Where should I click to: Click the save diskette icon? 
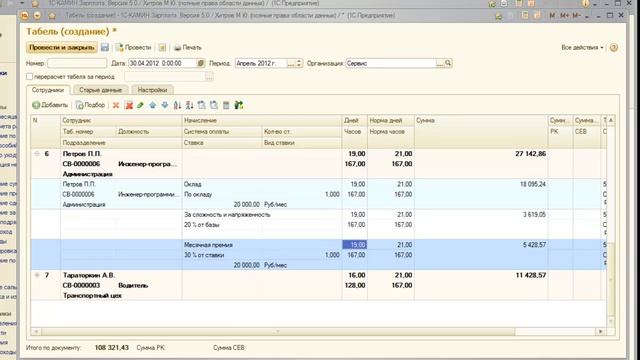coord(105,47)
